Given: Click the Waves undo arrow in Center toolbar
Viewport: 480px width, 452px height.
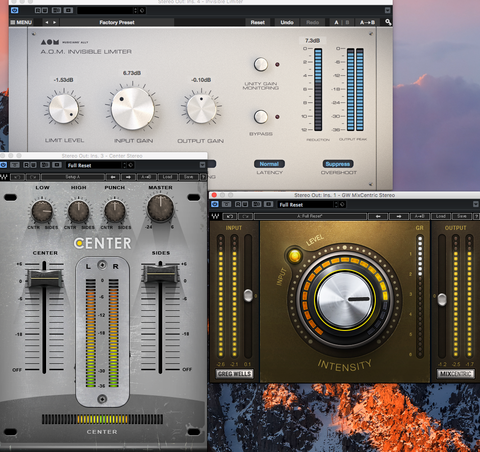Looking at the screenshot, I should click(17, 177).
